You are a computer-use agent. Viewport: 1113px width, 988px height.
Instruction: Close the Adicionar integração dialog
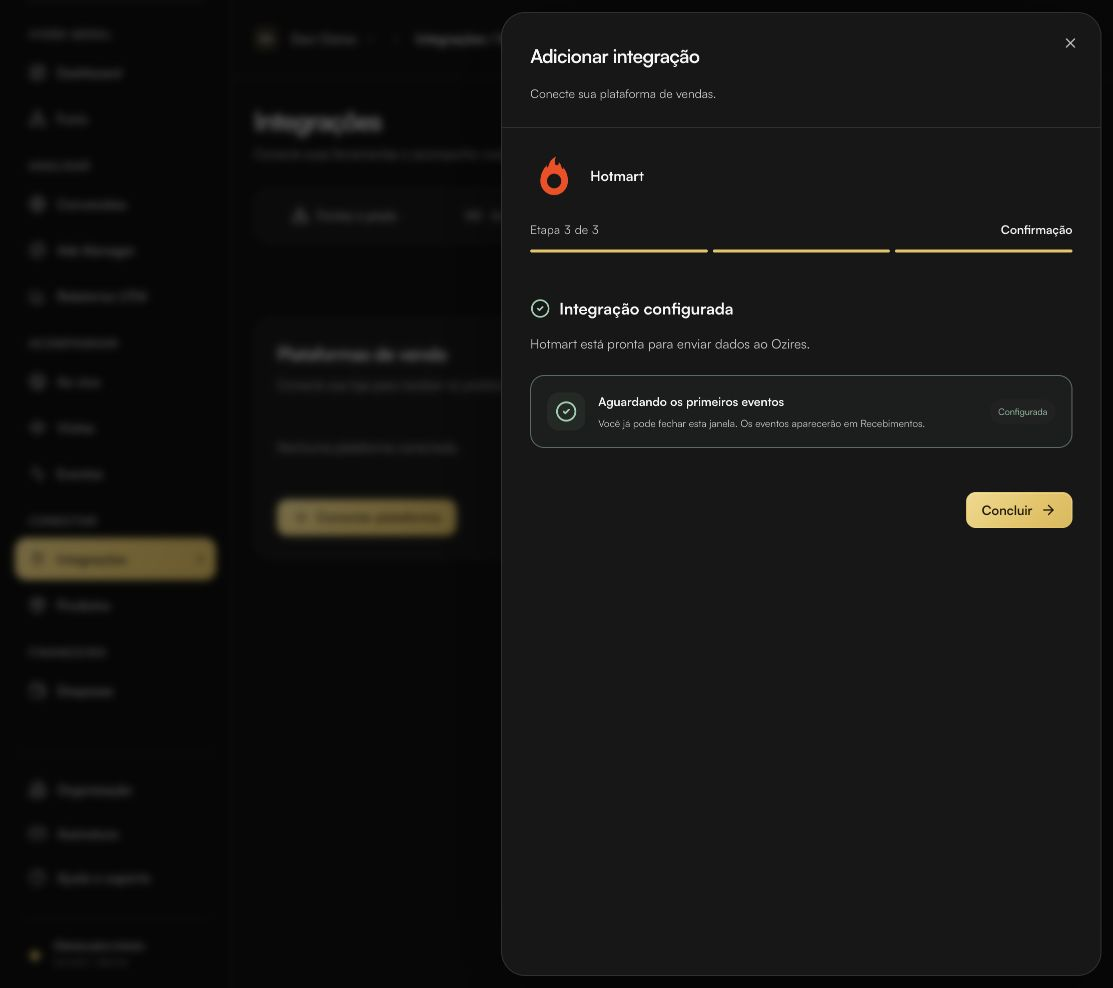pos(1070,43)
